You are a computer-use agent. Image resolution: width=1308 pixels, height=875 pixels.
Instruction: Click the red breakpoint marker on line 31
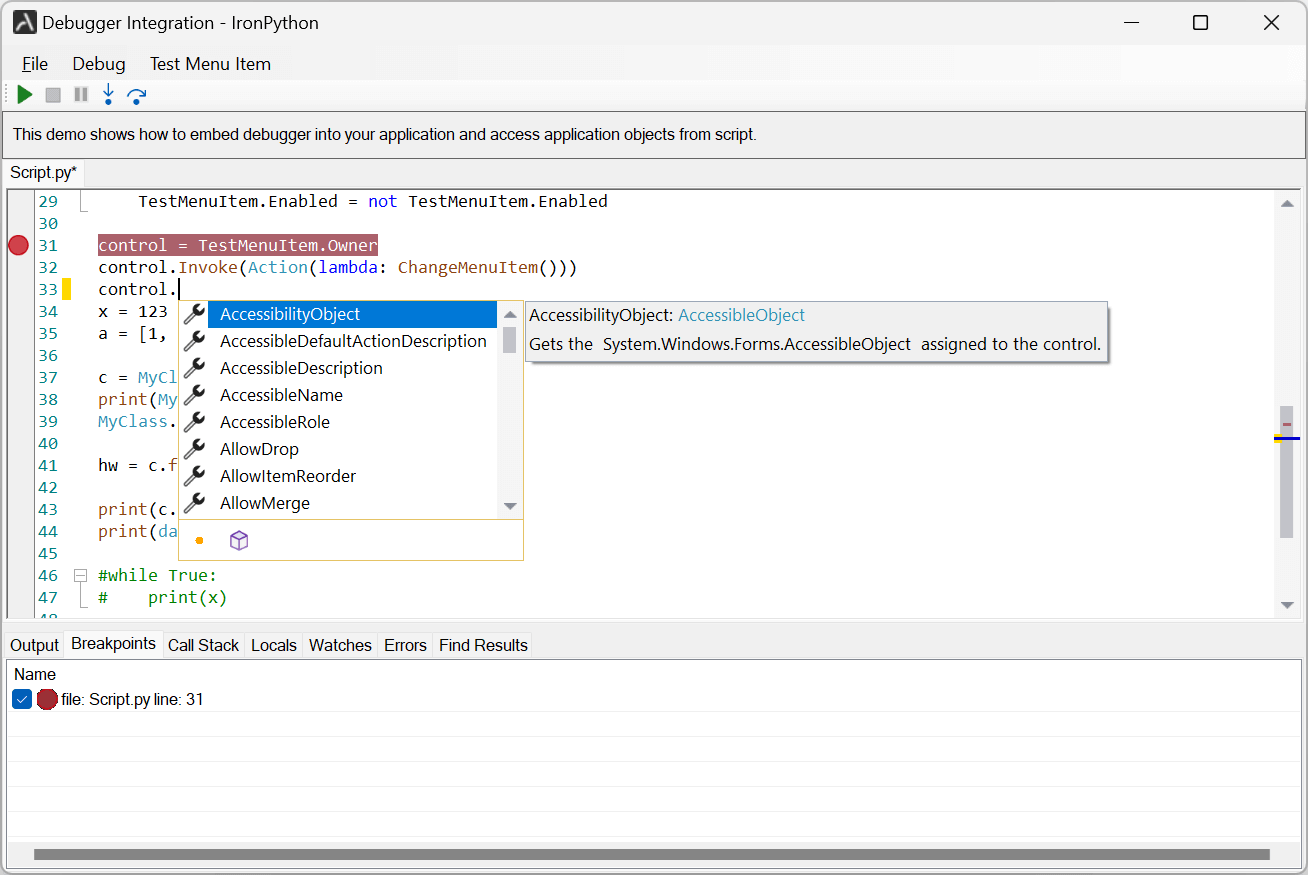18,245
